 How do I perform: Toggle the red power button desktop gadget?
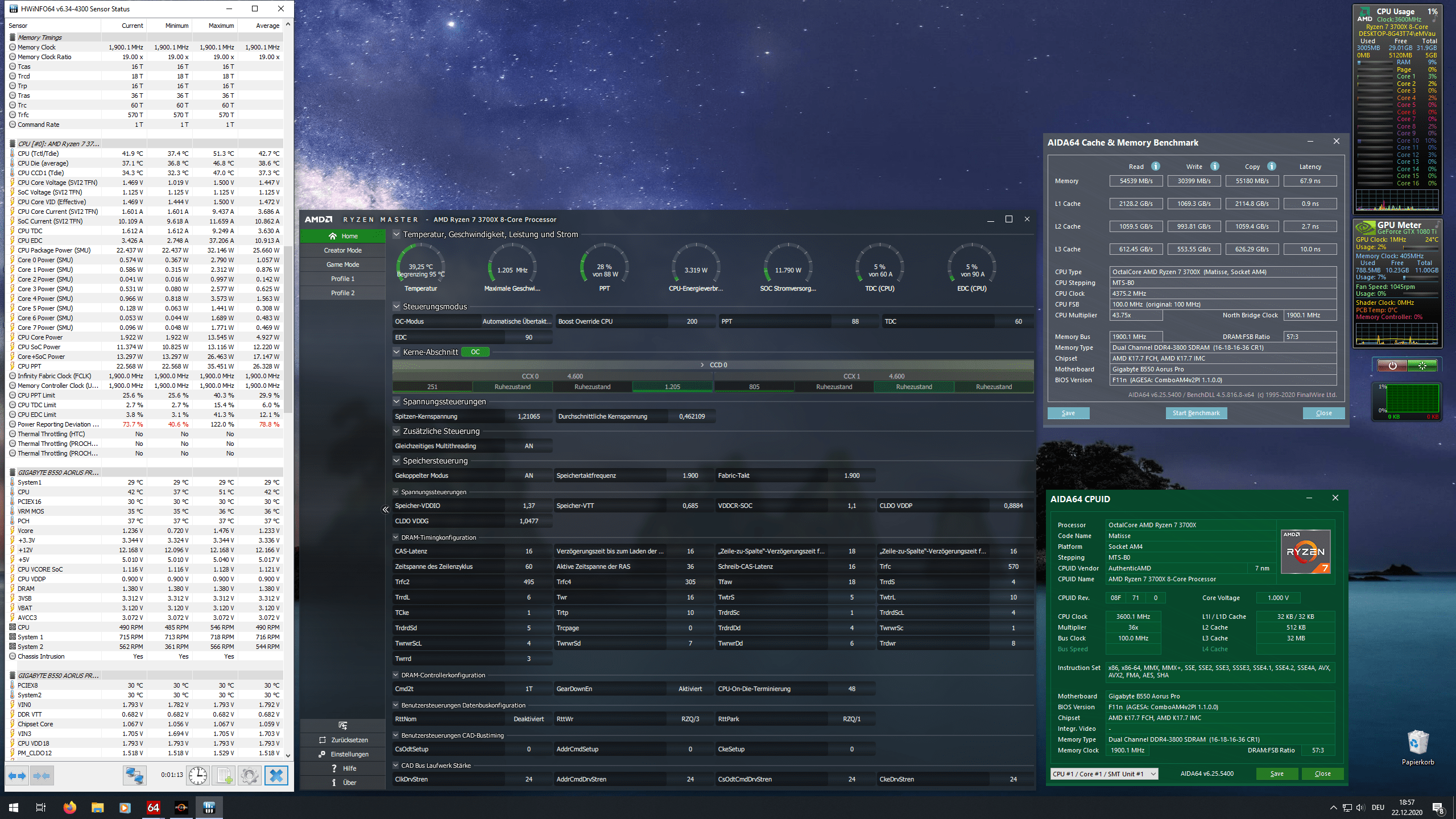(x=1392, y=366)
